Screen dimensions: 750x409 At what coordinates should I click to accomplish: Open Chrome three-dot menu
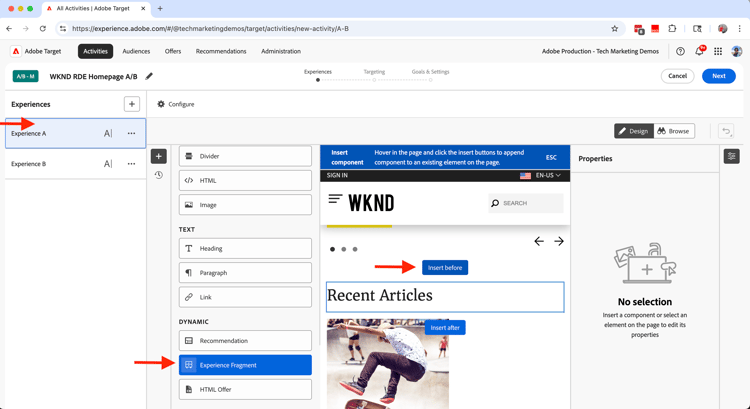coord(739,29)
